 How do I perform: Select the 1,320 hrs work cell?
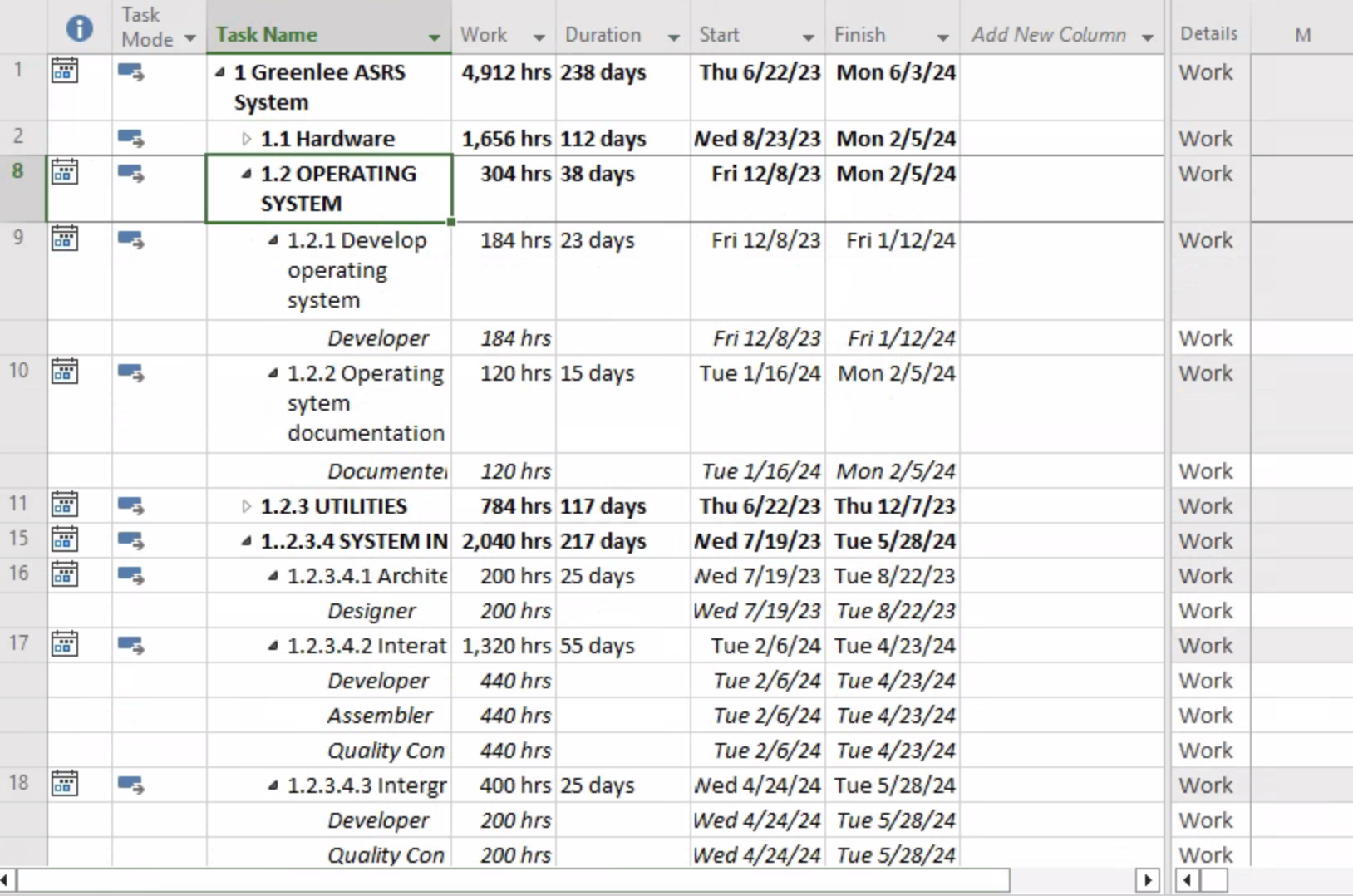tap(504, 646)
